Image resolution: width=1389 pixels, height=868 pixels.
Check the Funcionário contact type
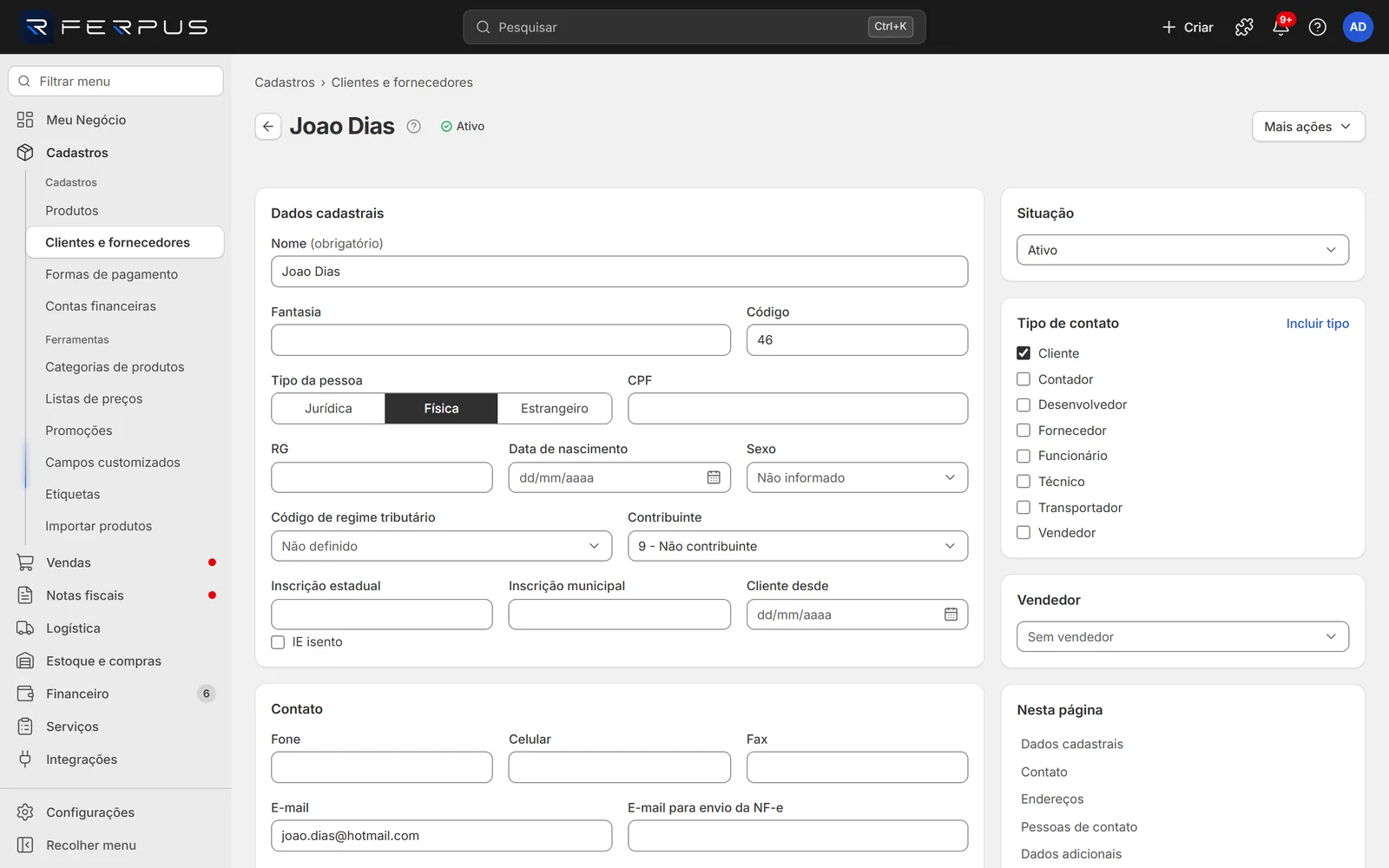point(1024,456)
